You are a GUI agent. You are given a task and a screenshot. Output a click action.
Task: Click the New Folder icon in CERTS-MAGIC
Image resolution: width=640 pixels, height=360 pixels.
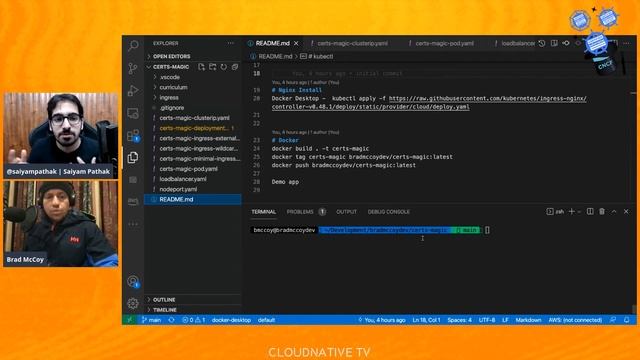click(x=213, y=67)
